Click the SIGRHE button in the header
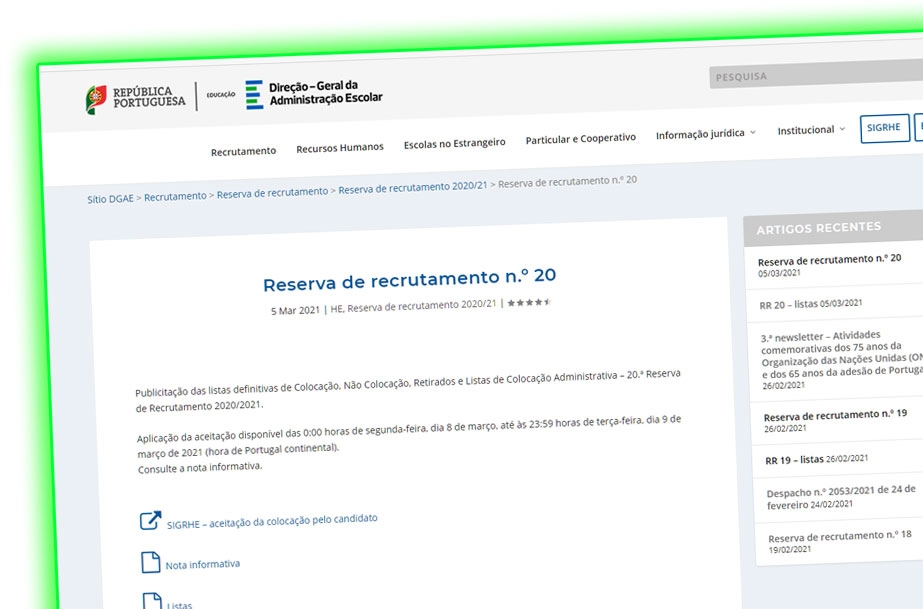 pyautogui.click(x=884, y=128)
